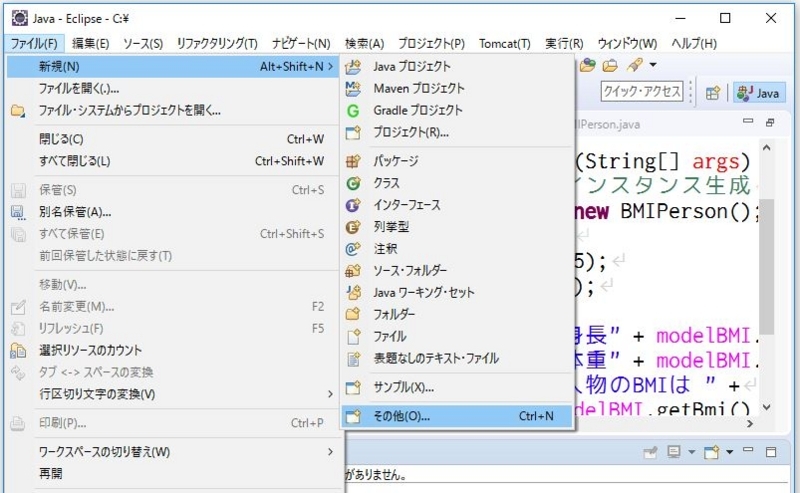Click the クラス green C icon

click(x=353, y=183)
